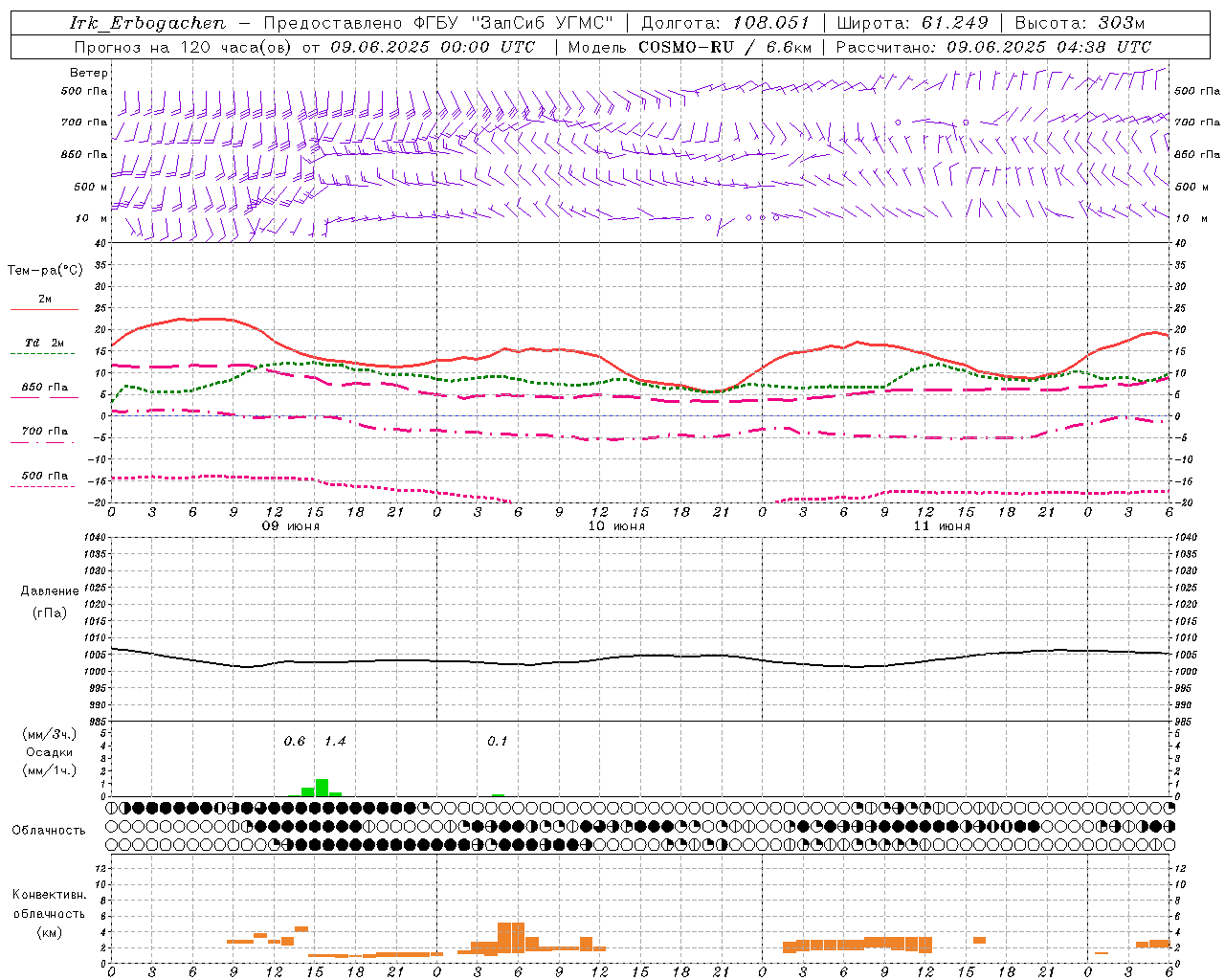Click the 0.1 precipitation total value
Image resolution: width=1225 pixels, height=980 pixels.
497,742
